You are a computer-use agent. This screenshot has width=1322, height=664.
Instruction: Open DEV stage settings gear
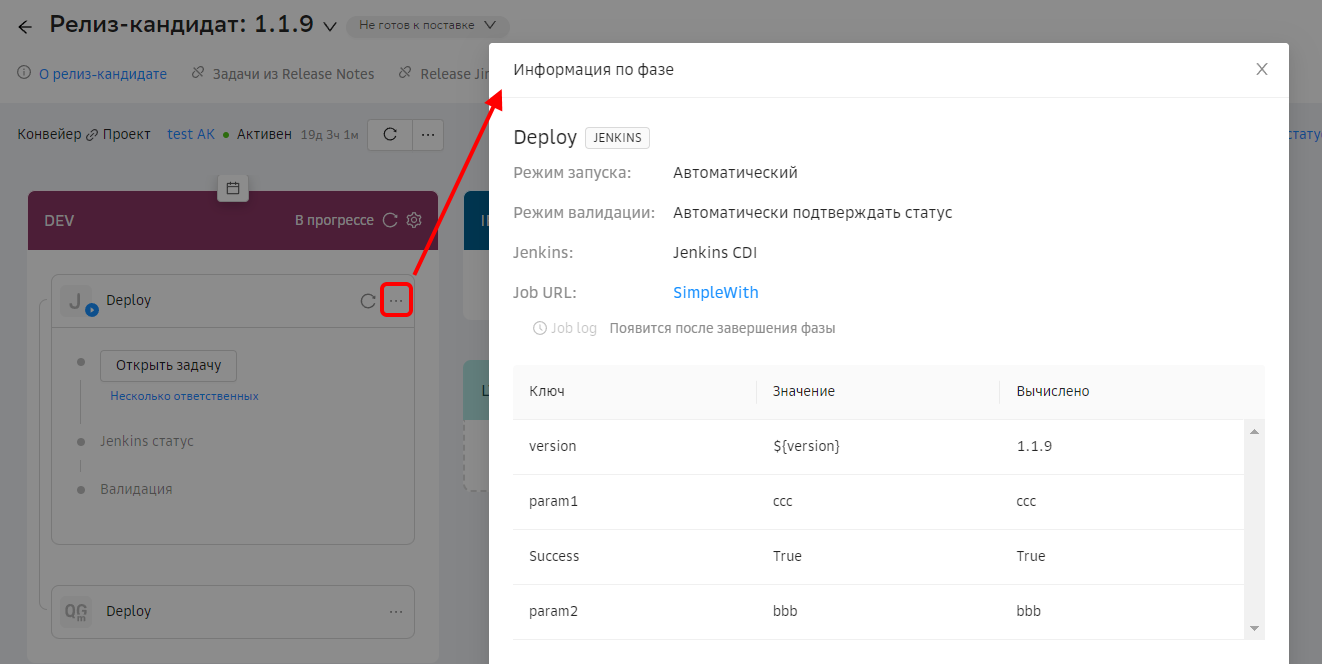(415, 220)
